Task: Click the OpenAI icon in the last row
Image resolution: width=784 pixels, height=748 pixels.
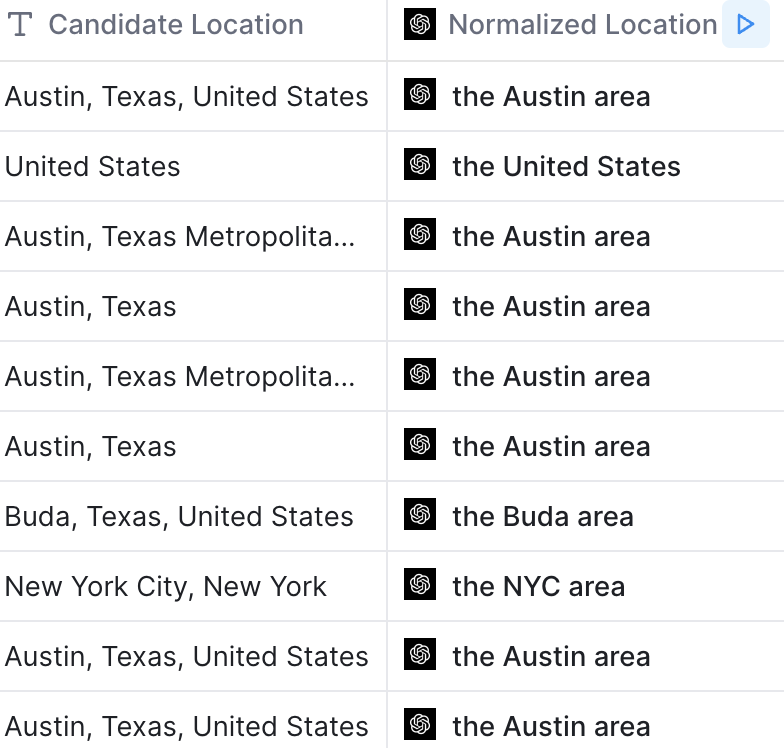Action: (x=420, y=724)
